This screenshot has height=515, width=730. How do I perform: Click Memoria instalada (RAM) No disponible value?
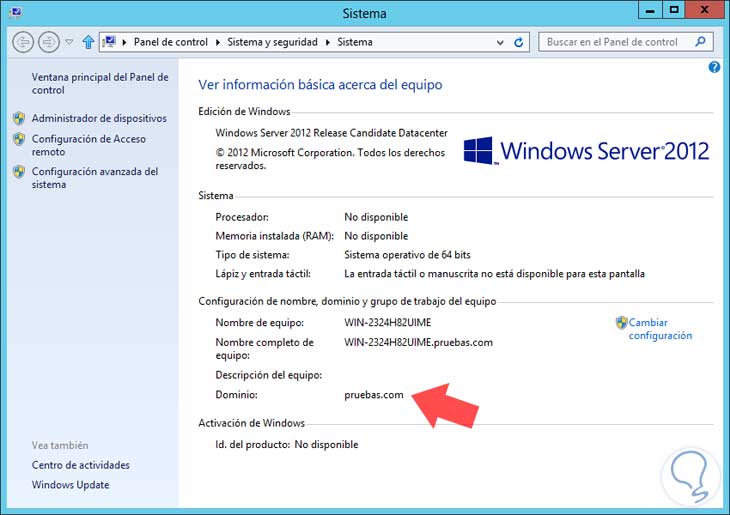point(376,236)
